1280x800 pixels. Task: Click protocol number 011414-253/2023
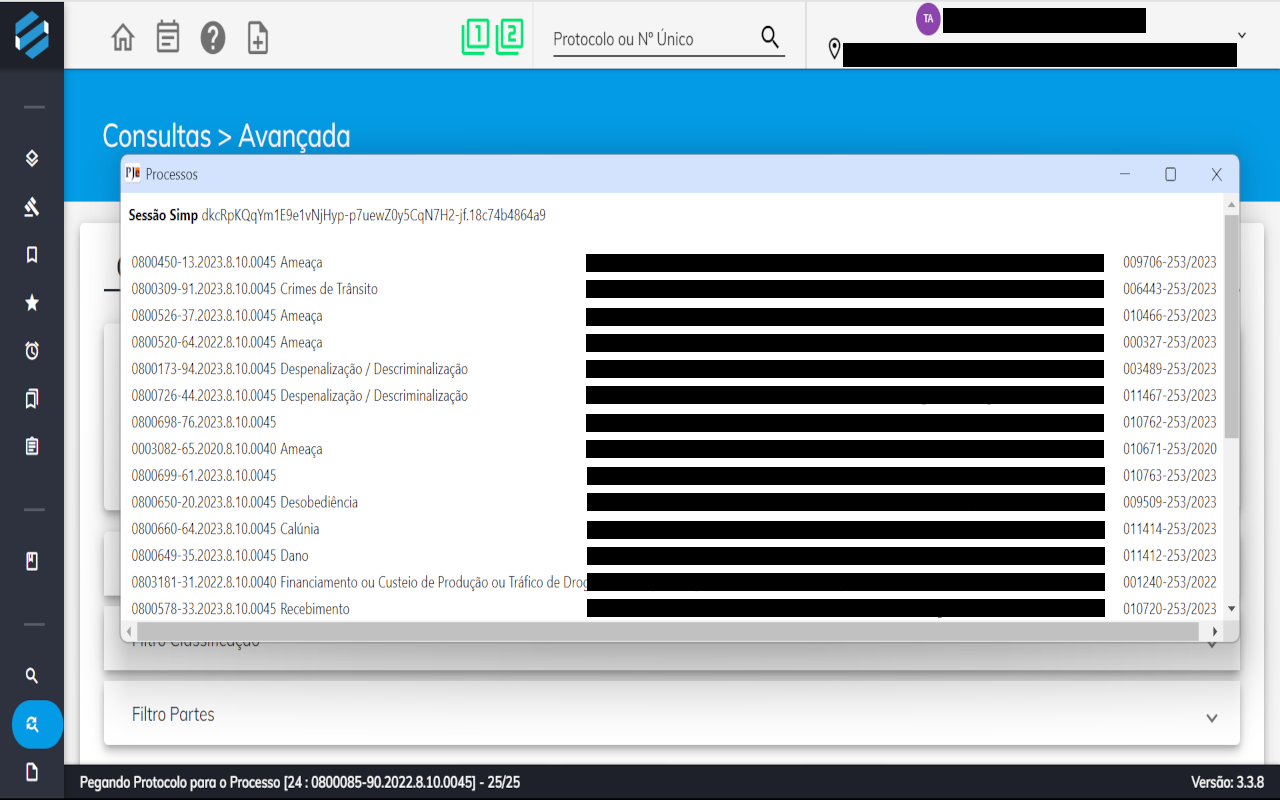(1170, 529)
